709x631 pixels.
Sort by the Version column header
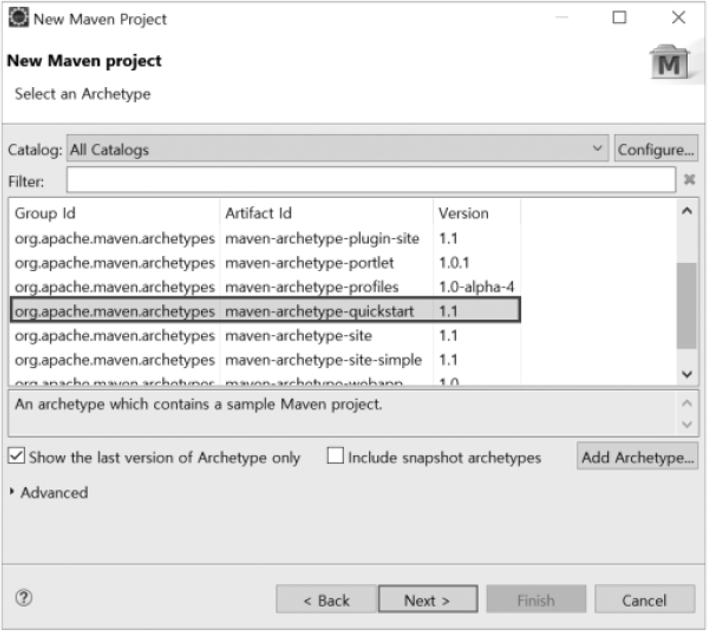point(477,213)
